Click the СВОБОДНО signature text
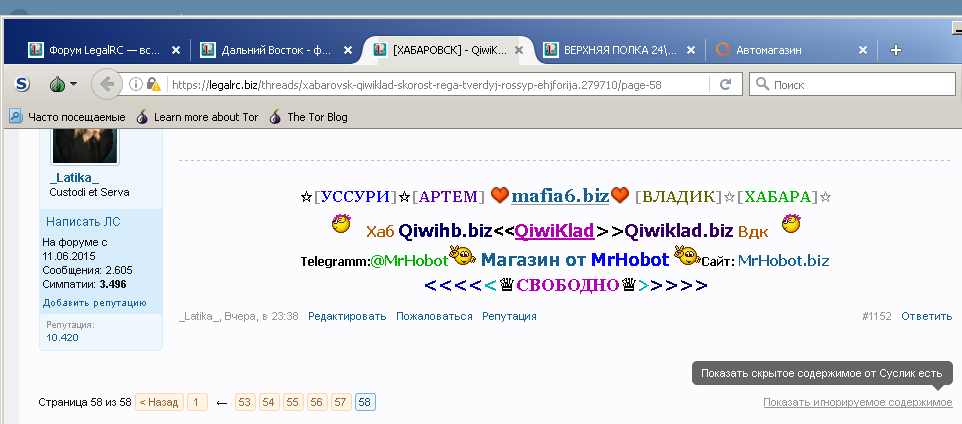Viewport: 962px width, 424px height. point(568,285)
